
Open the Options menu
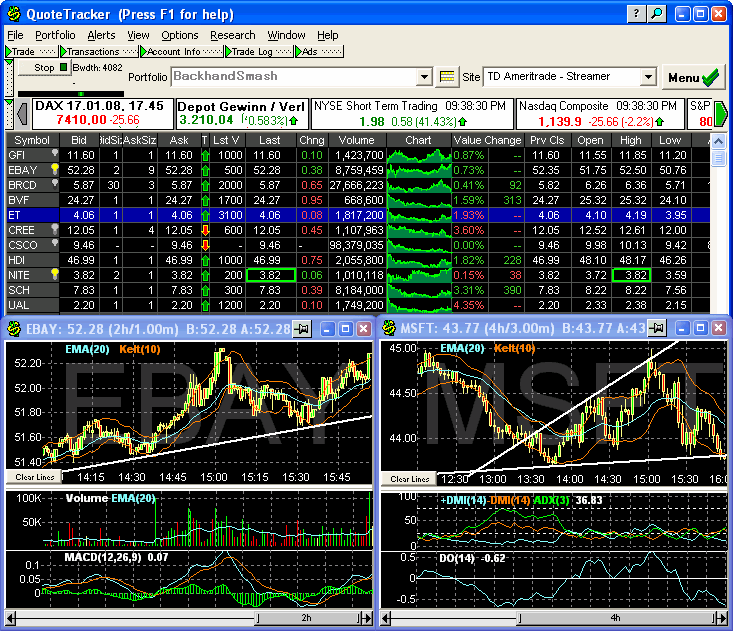[x=180, y=35]
